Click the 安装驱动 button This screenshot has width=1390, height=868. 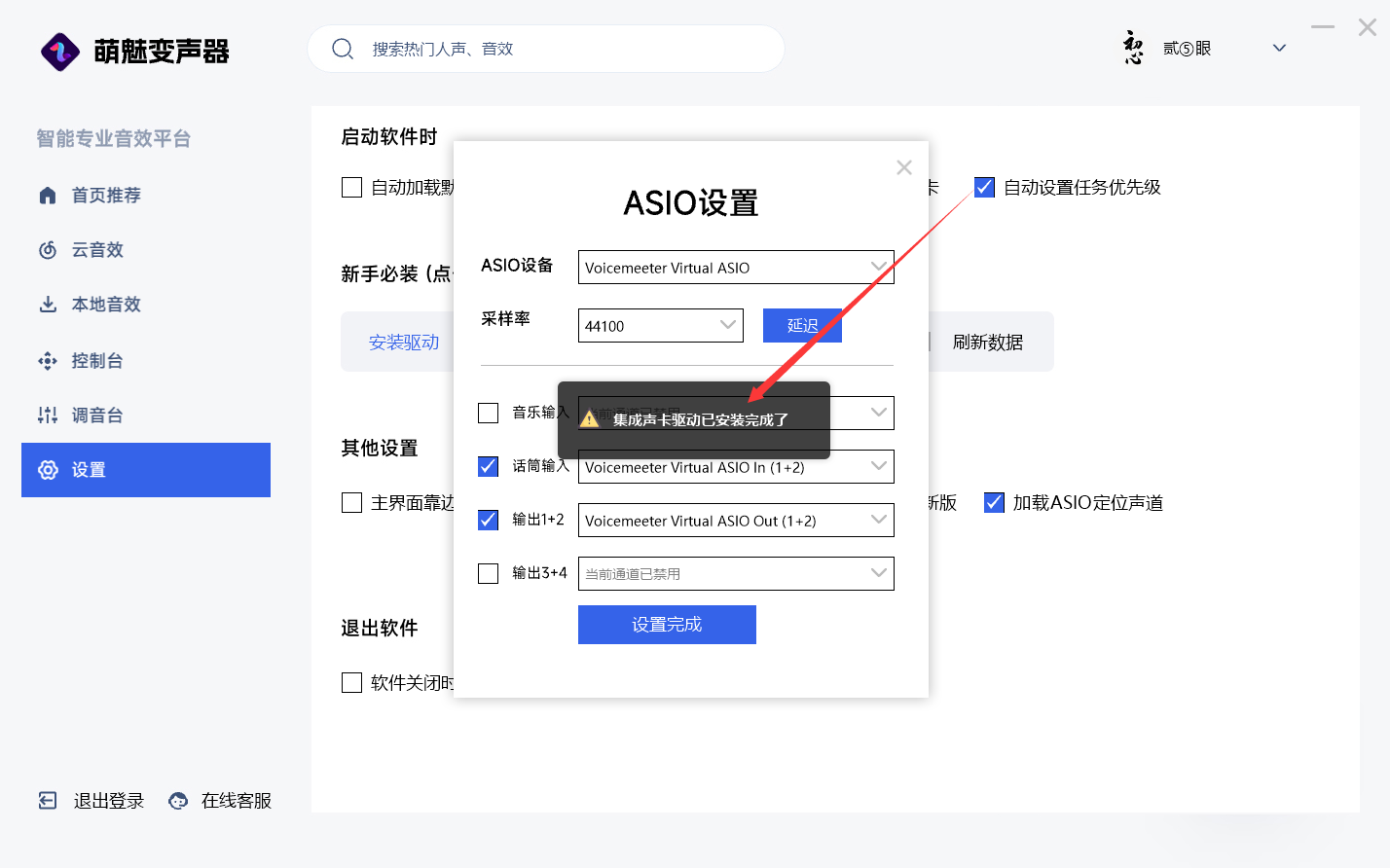coord(404,343)
